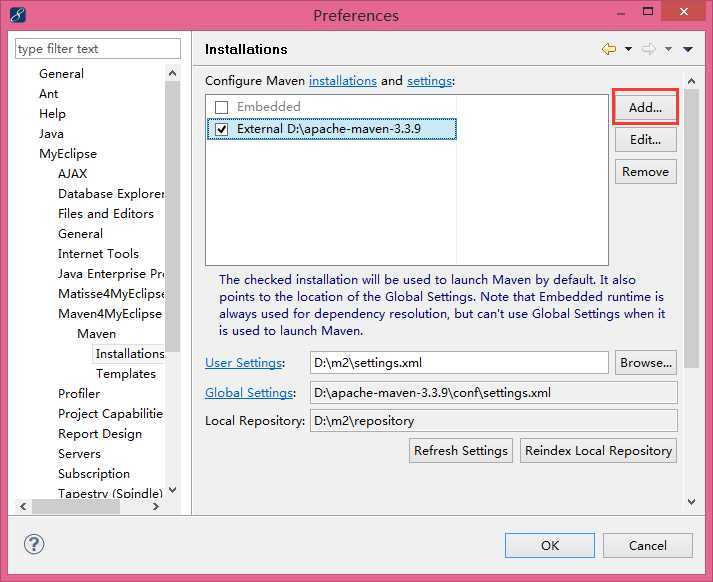Select AJAX under MyEclipse
The image size is (713, 582).
(x=73, y=174)
